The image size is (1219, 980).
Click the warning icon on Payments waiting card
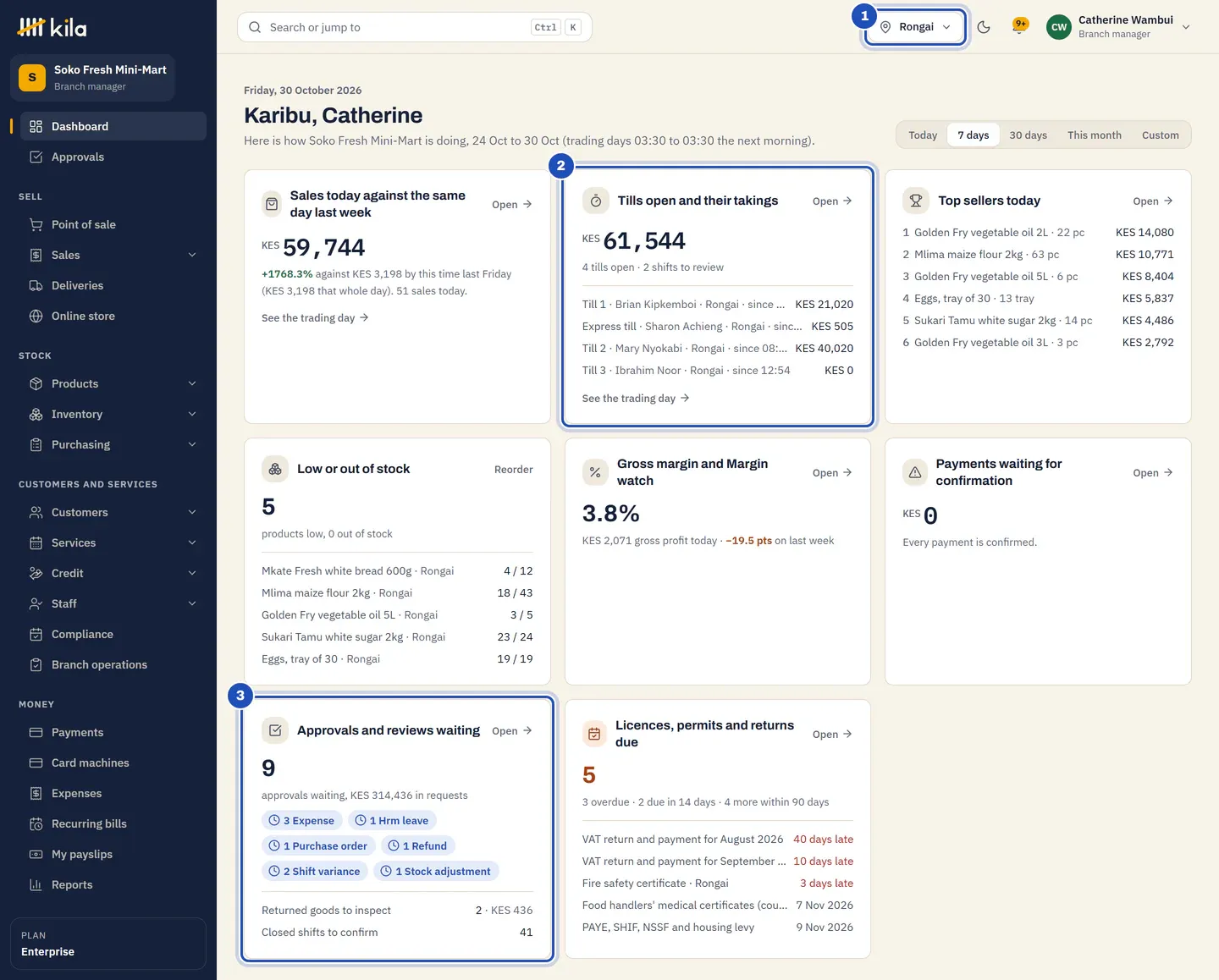[915, 472]
